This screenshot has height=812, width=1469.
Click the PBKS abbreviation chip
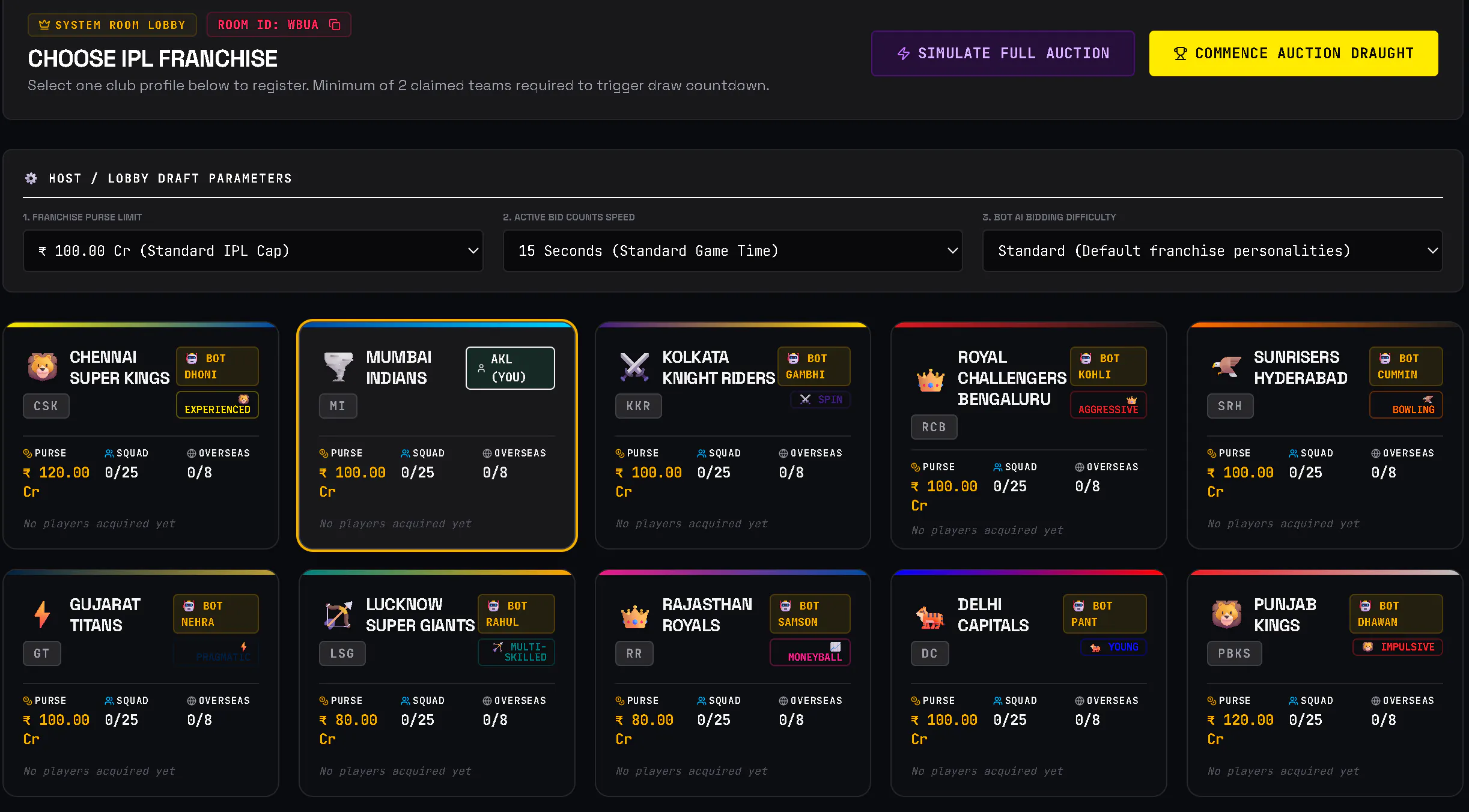1235,653
